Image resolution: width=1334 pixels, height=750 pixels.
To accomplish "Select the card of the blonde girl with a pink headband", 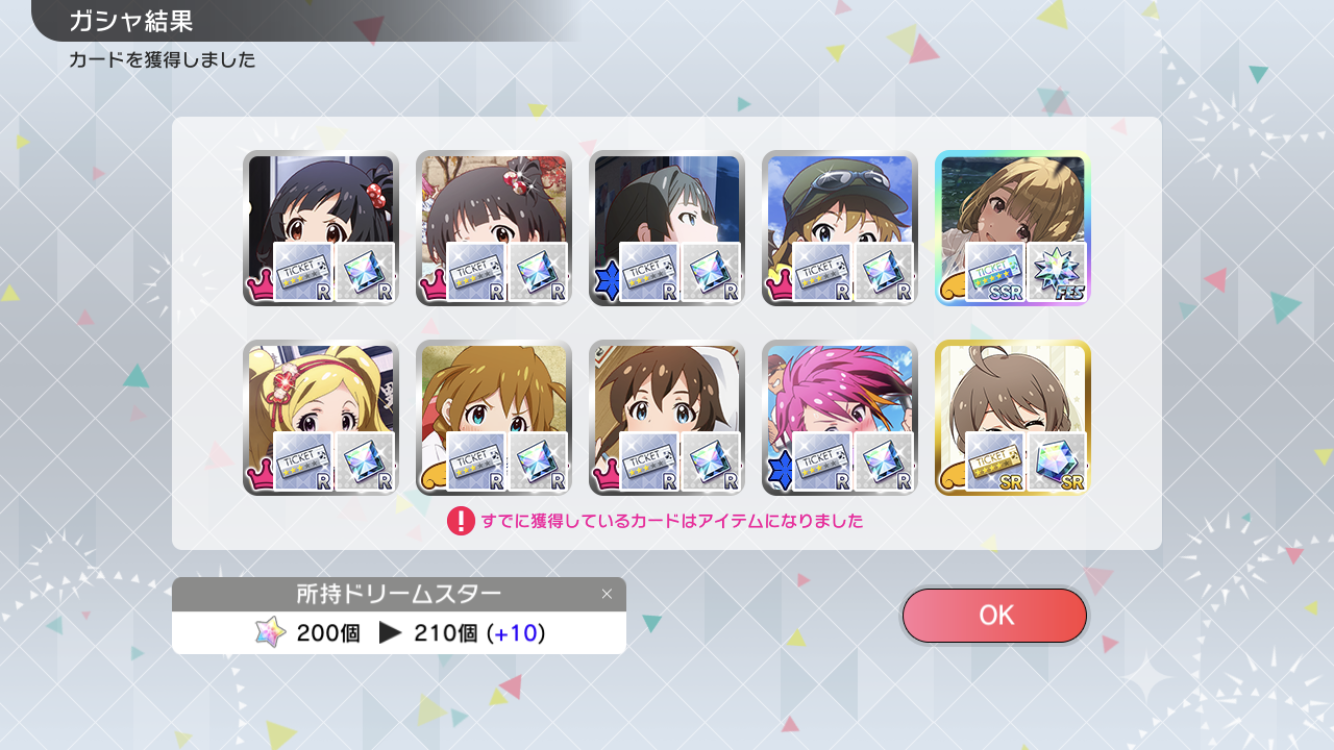I will coord(320,418).
